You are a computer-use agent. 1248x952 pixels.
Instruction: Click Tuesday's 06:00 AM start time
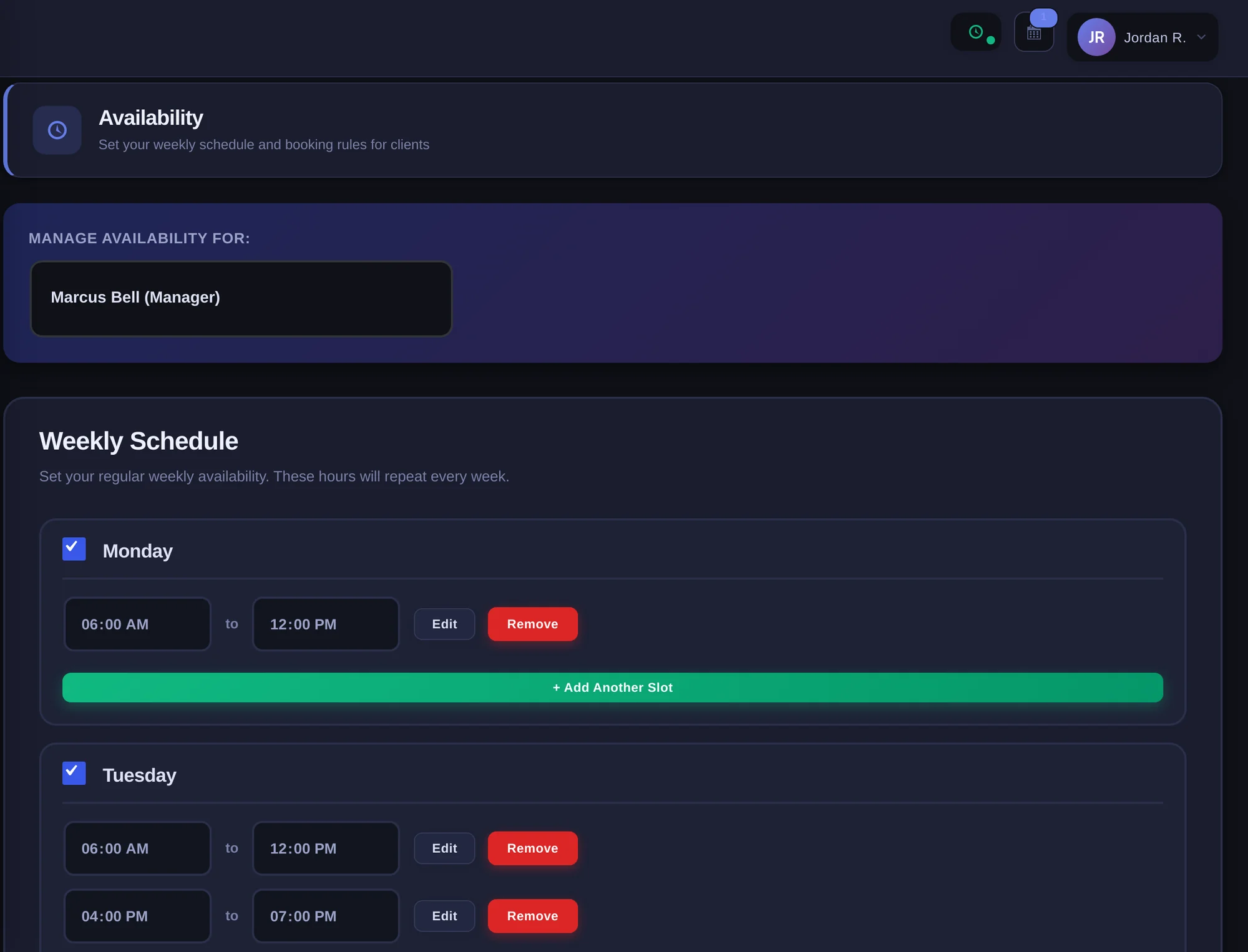pos(137,848)
